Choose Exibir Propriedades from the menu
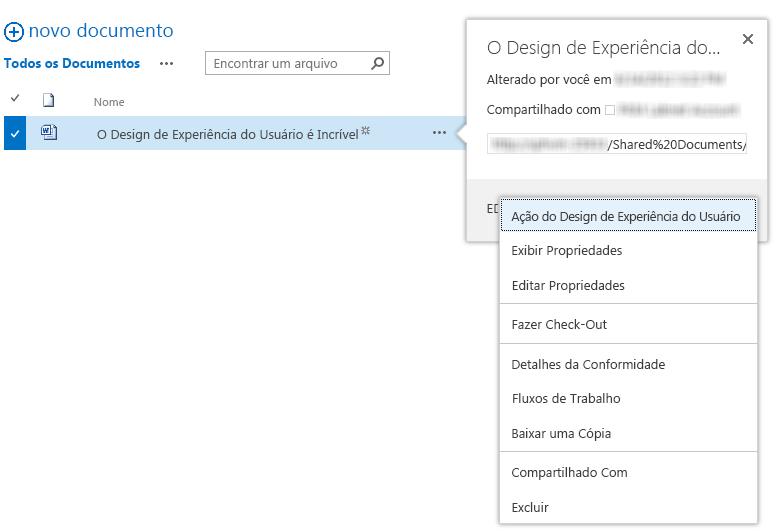 point(628,251)
